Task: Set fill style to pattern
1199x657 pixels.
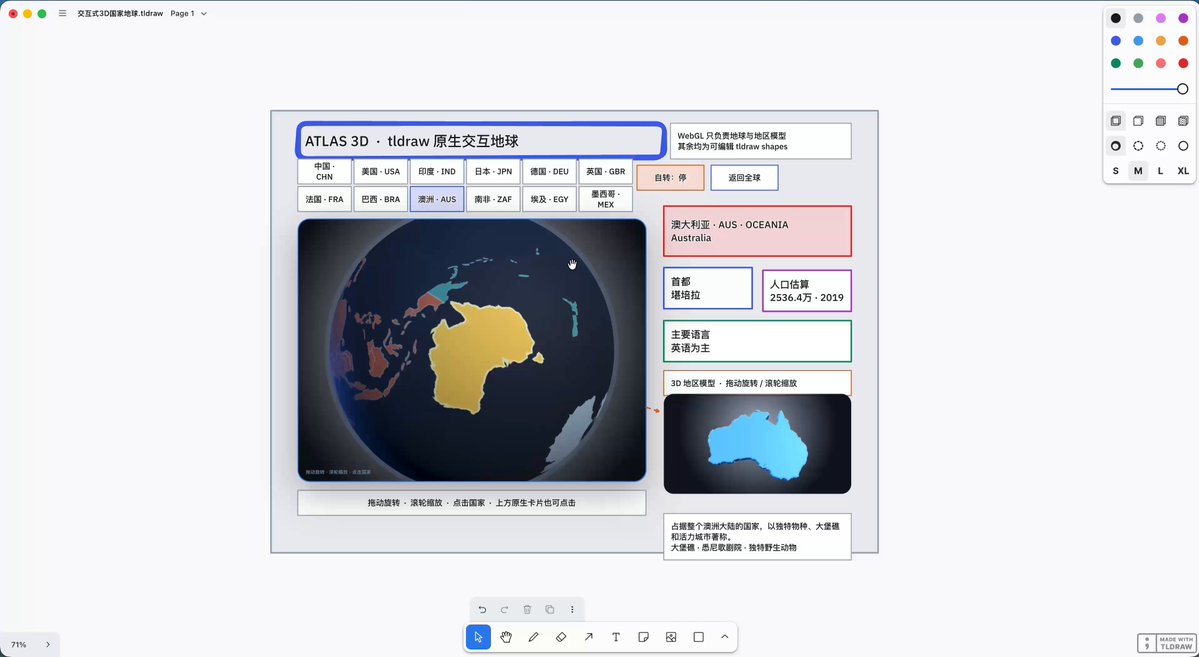Action: tap(1183, 121)
